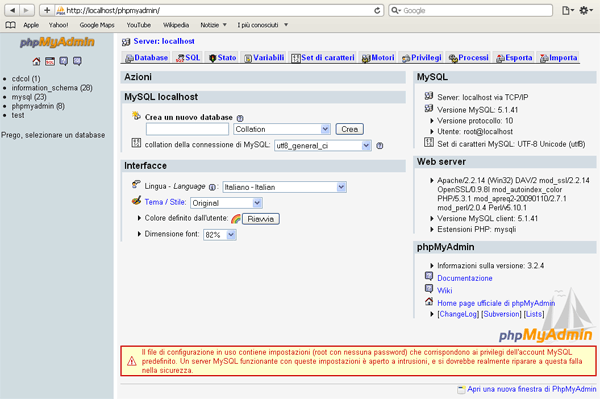
Task: Open the SQL tab
Action: [188, 58]
